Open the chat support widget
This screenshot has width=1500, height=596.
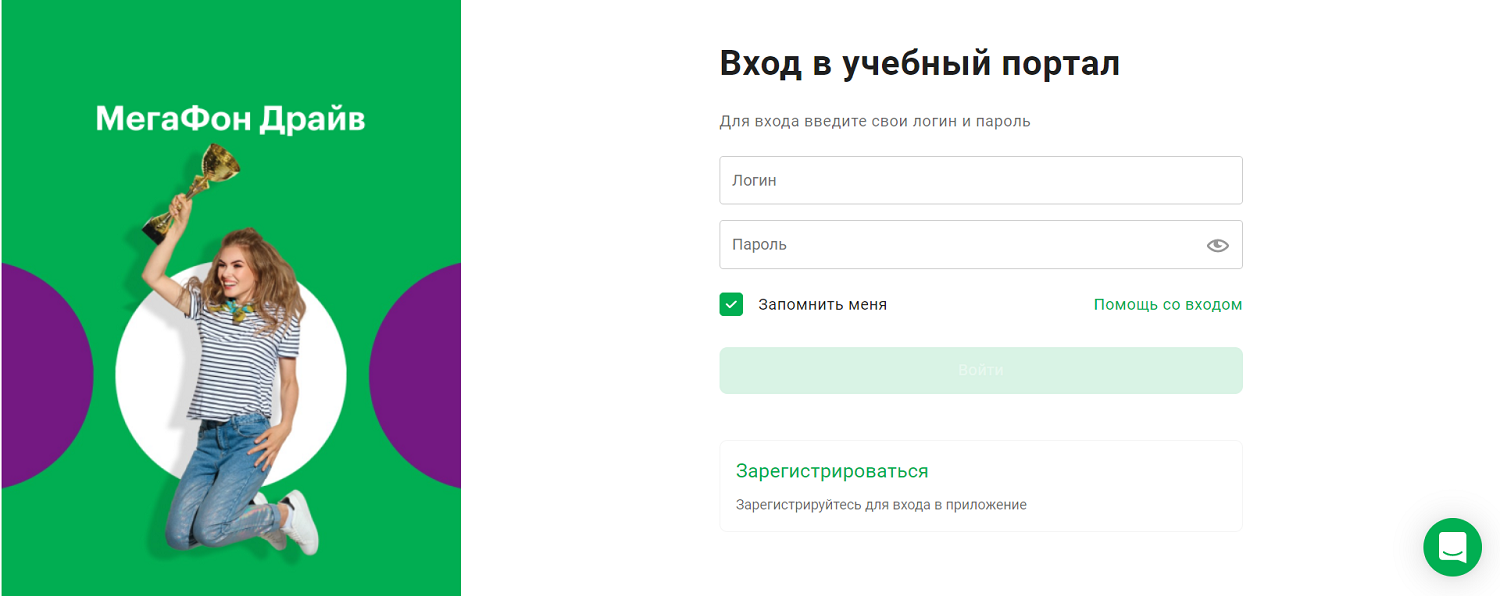coord(1452,547)
